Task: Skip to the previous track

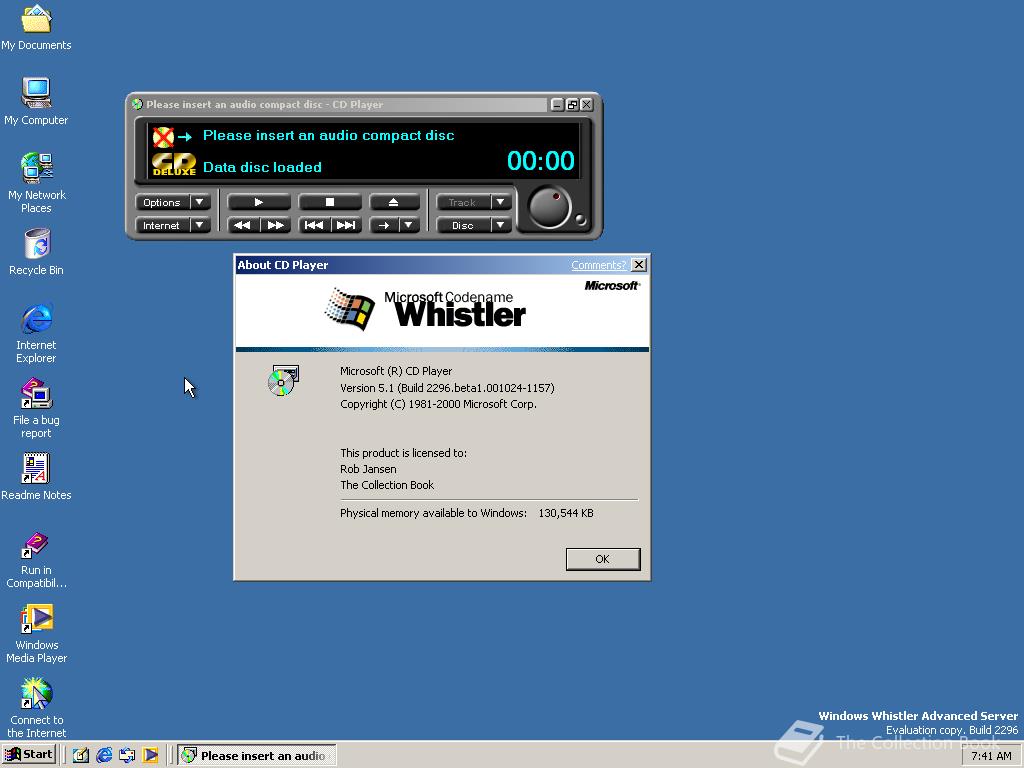Action: coord(314,225)
